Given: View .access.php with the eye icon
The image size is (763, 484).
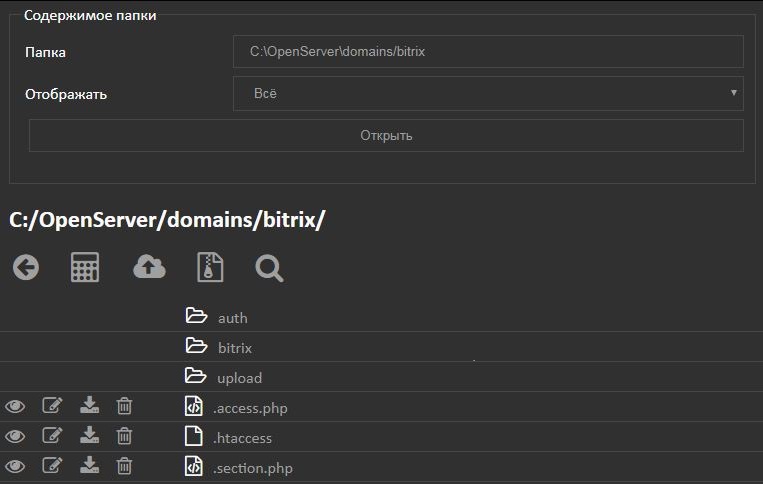Looking at the screenshot, I should pyautogui.click(x=15, y=406).
